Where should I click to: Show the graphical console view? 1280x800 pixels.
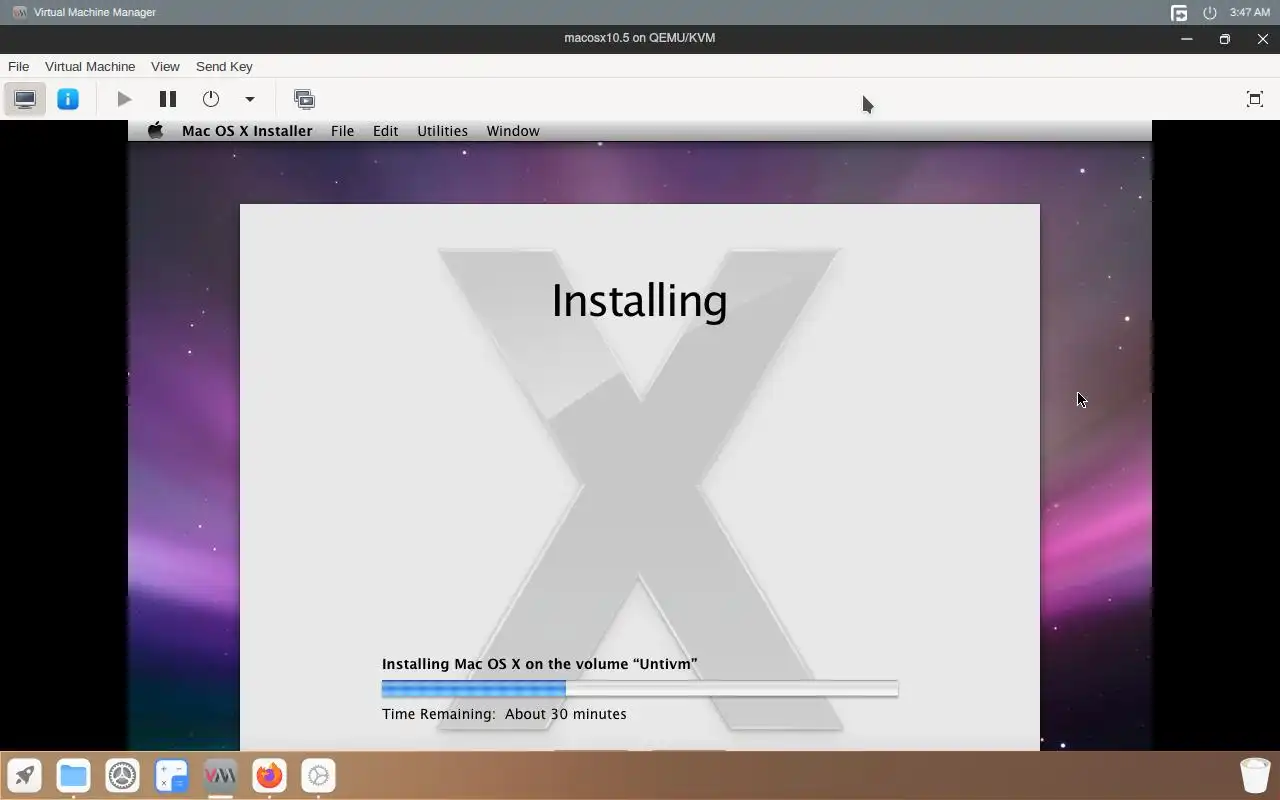tap(25, 99)
